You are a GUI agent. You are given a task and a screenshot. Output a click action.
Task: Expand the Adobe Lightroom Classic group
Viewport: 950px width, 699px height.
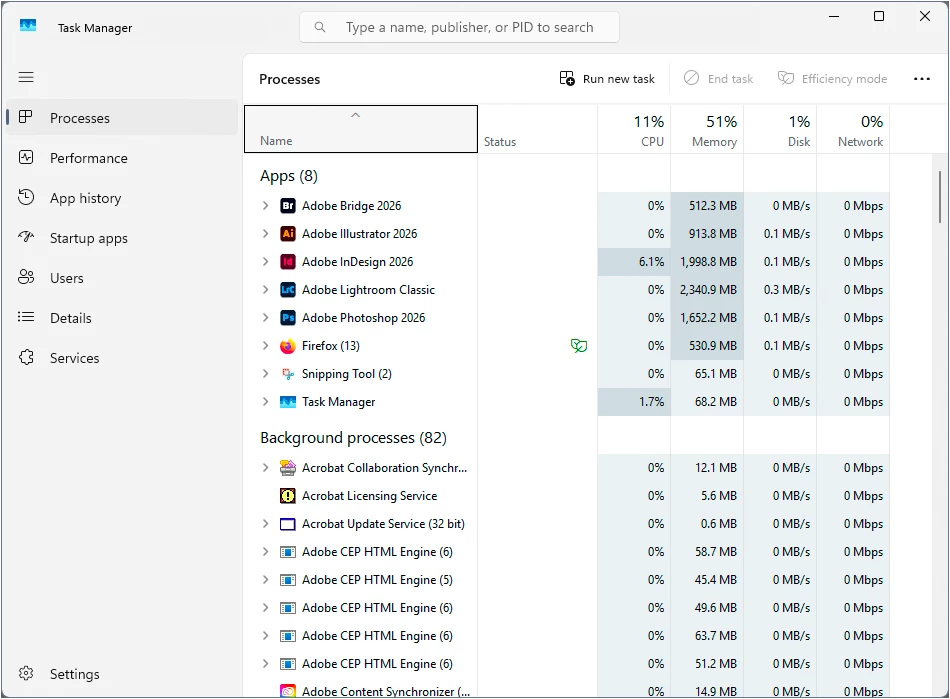[x=265, y=290]
